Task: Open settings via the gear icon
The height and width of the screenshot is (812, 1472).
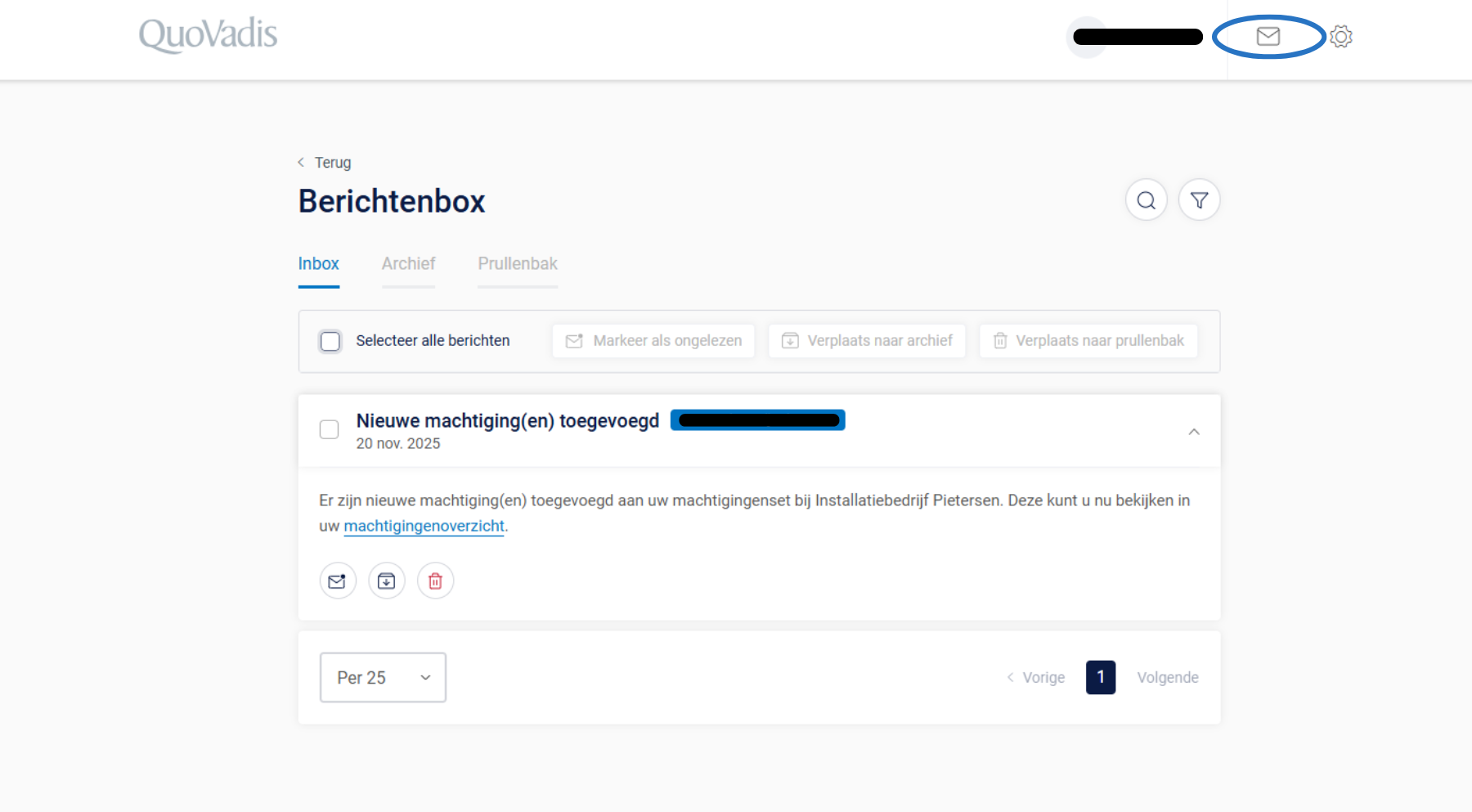Action: coord(1340,36)
